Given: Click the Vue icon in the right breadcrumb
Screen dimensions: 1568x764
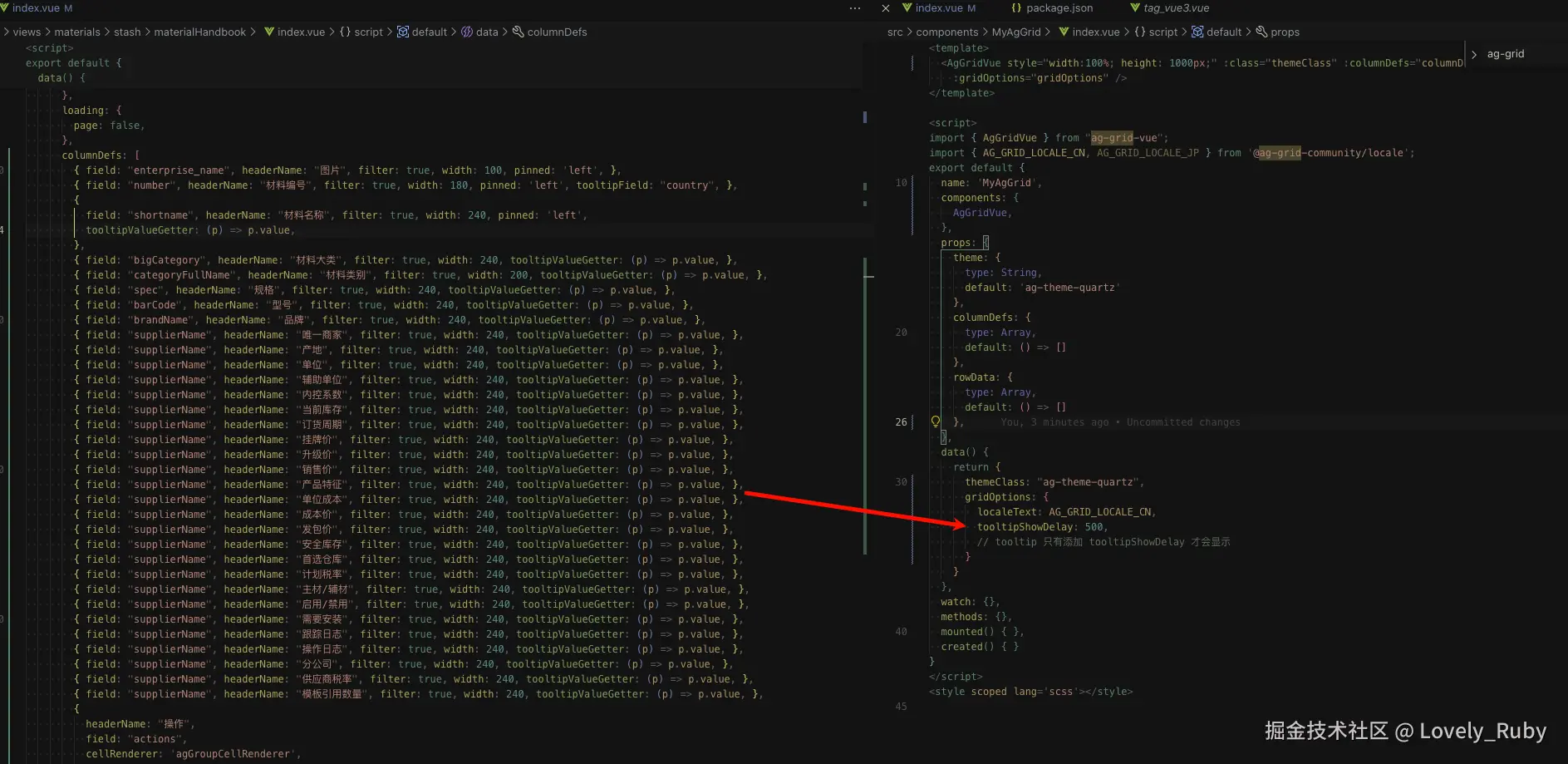Looking at the screenshot, I should [1064, 32].
